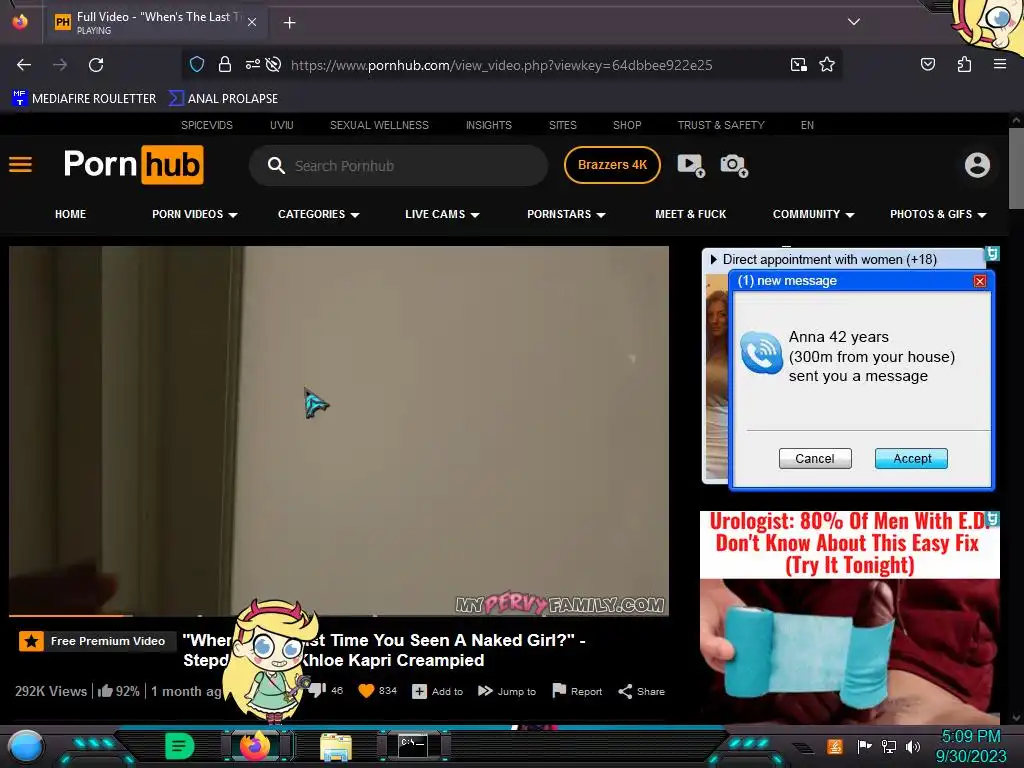Open the SITES top link
The image size is (1024, 768).
point(562,125)
